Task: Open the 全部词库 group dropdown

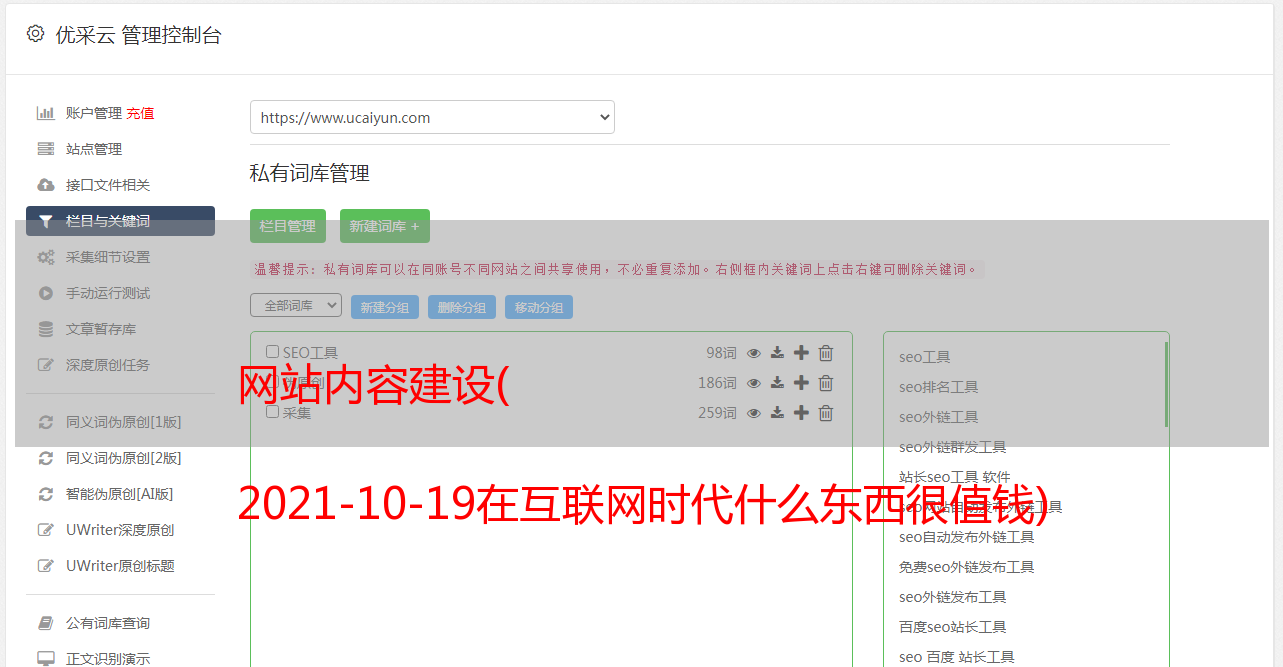Action: (x=296, y=305)
